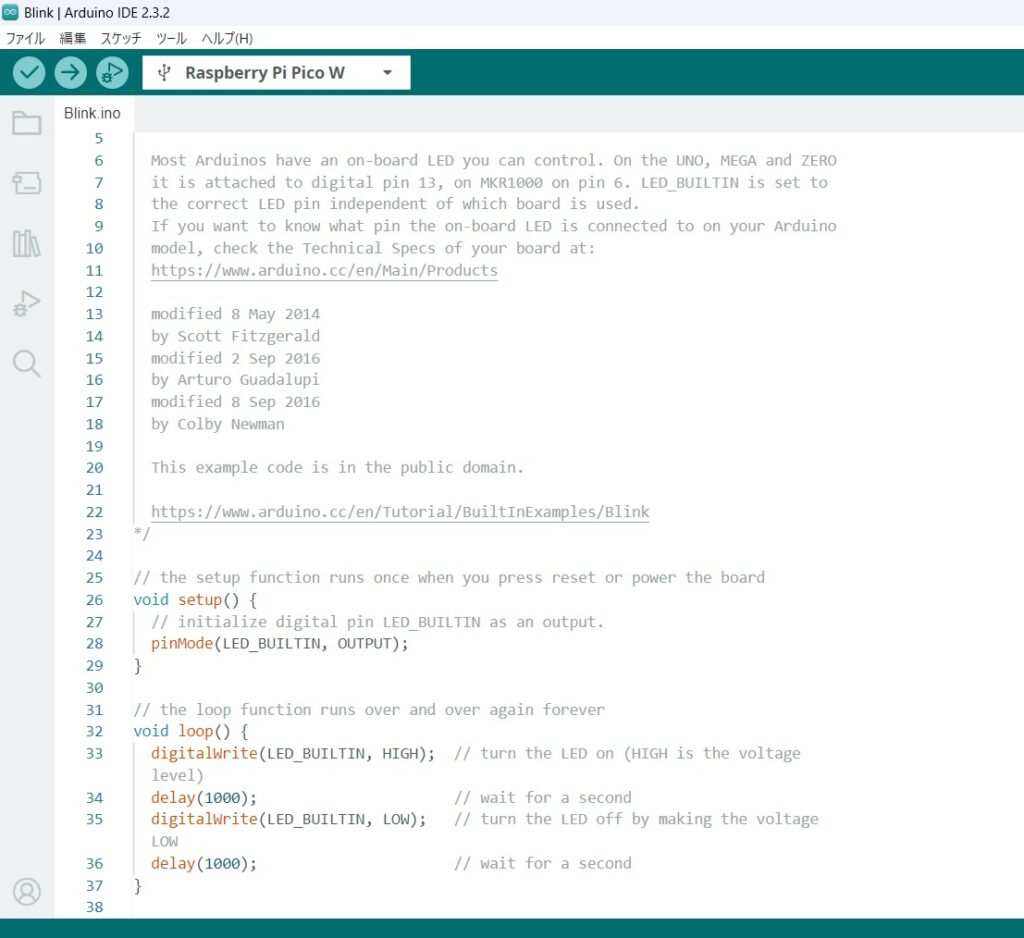Click line number 32 in the gutter

[x=94, y=732]
